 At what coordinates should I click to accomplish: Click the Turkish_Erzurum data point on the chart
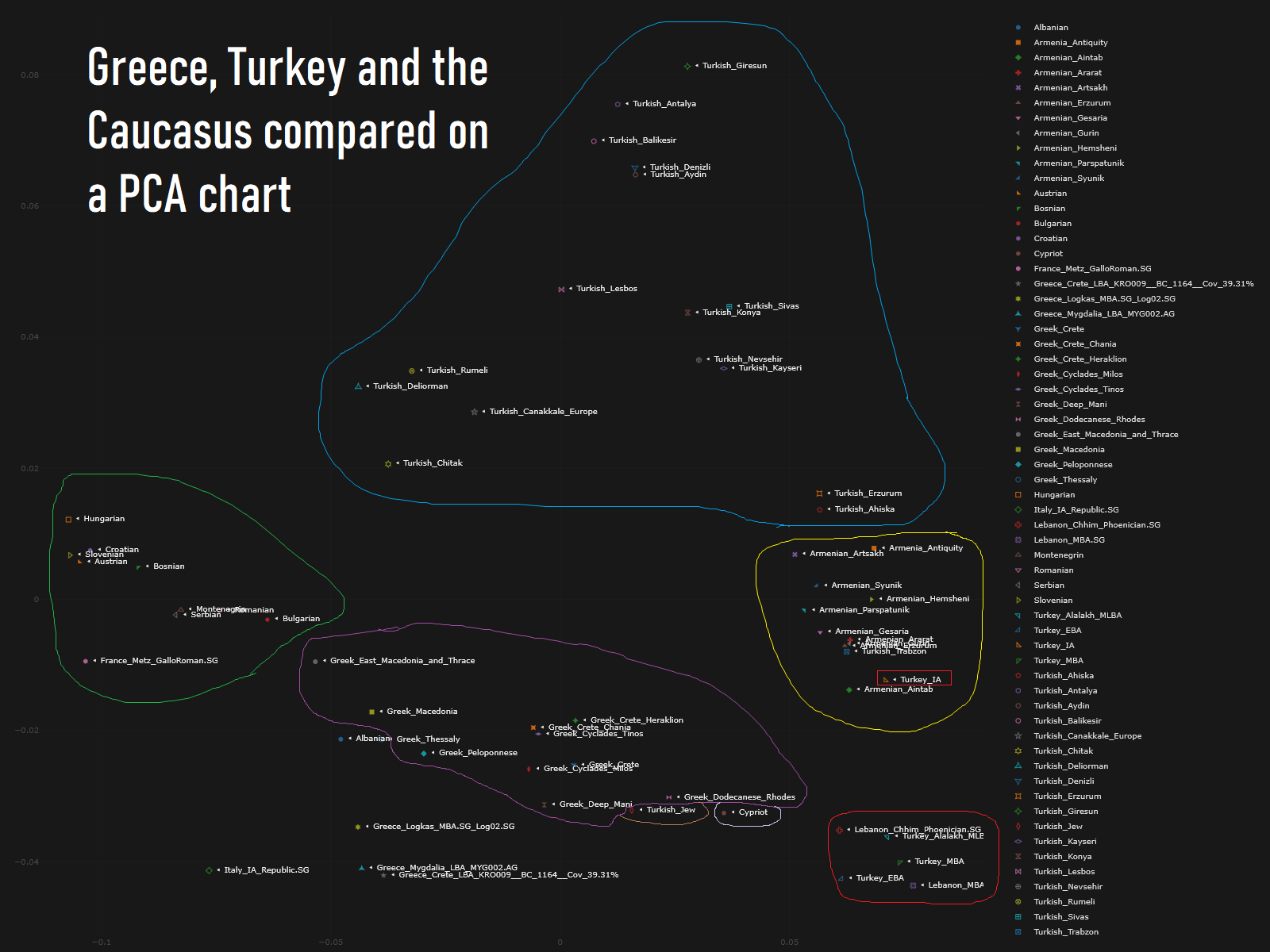(x=819, y=493)
